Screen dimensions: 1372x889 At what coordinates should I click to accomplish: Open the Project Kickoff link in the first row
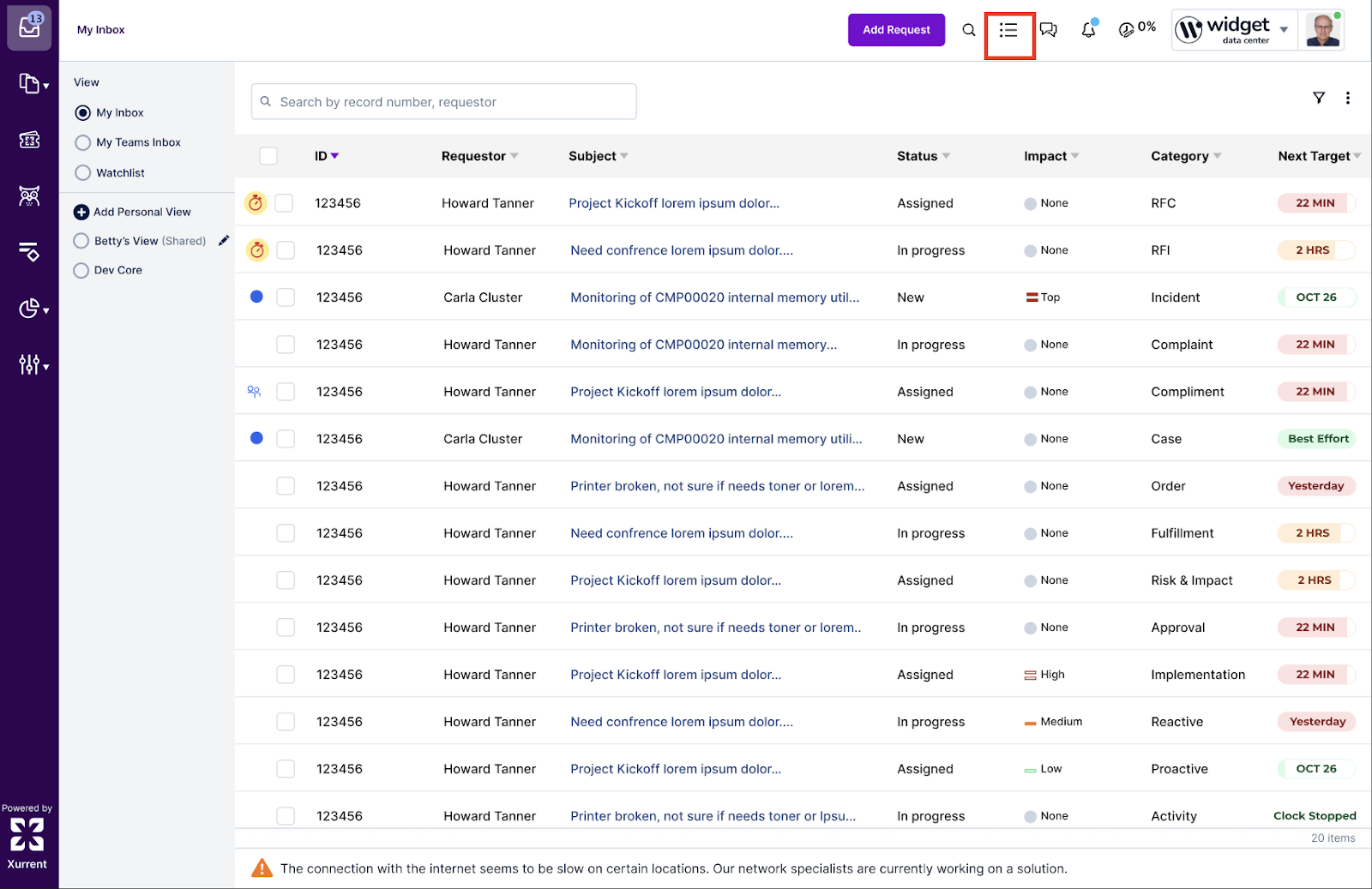[x=674, y=203]
